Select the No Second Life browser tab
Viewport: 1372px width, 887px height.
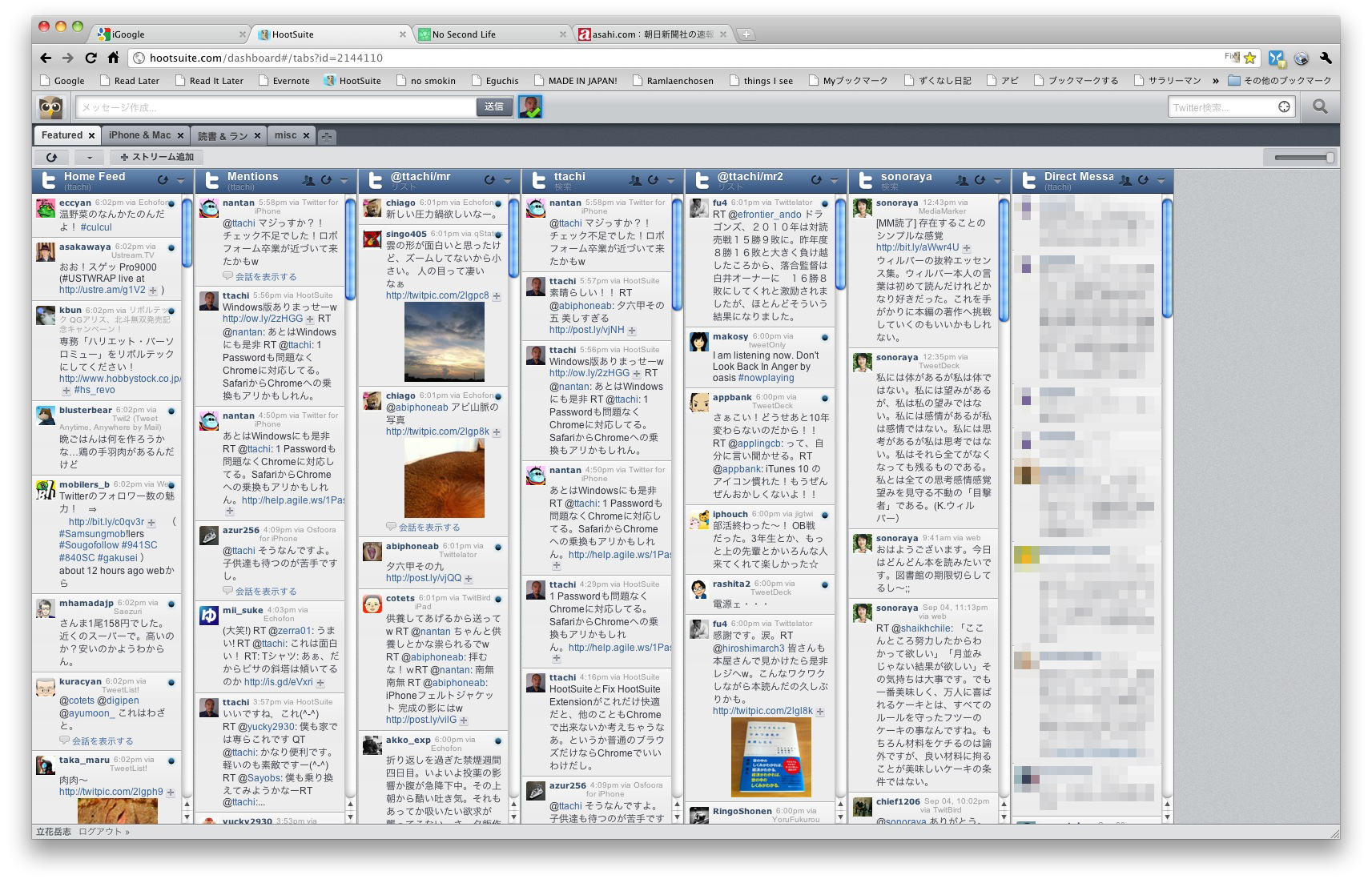(x=464, y=34)
